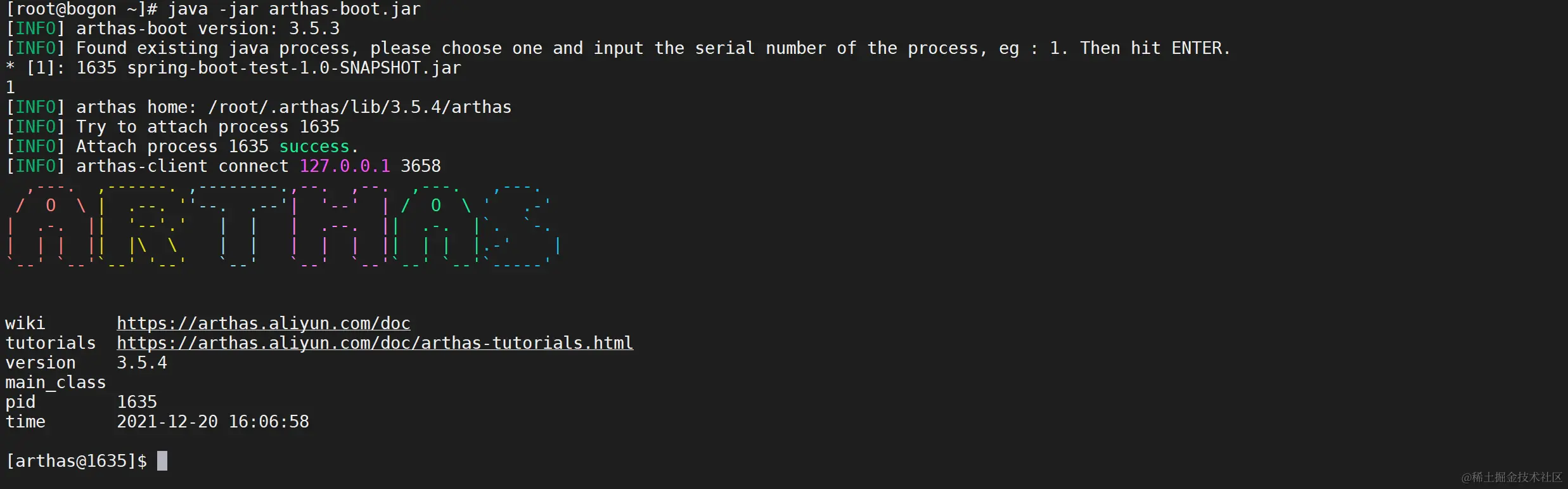Click the java -jar arthas-boot.jar command
Screen dimensions: 1568x489
click(294, 10)
